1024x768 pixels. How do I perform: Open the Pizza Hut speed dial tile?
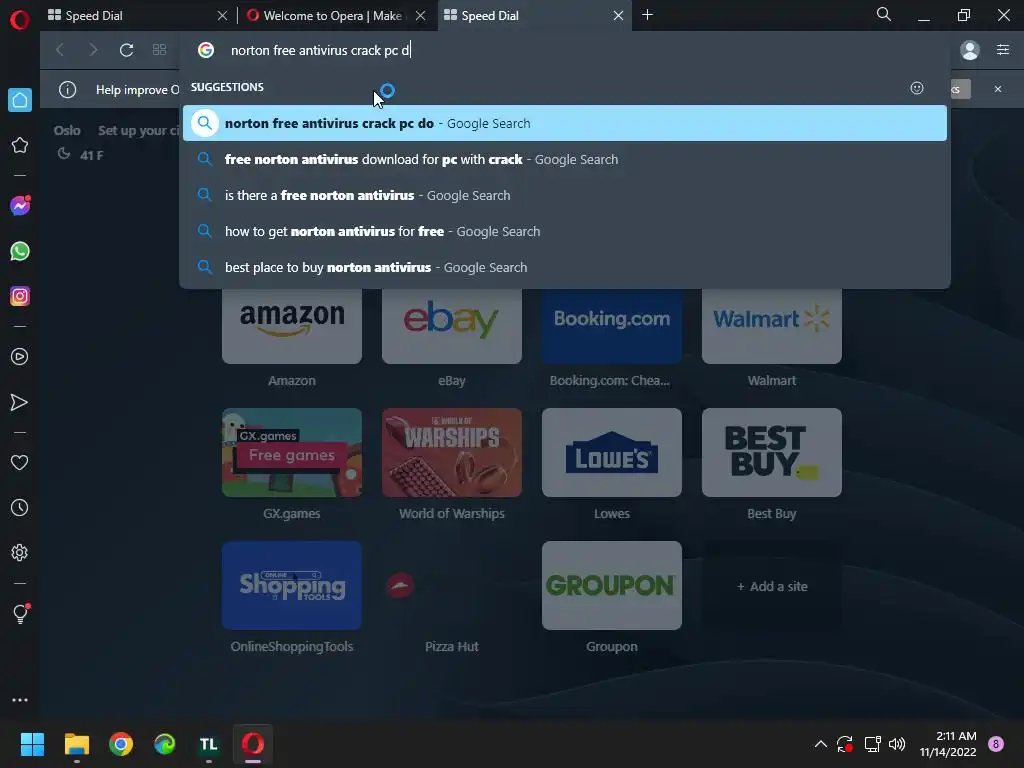click(452, 586)
